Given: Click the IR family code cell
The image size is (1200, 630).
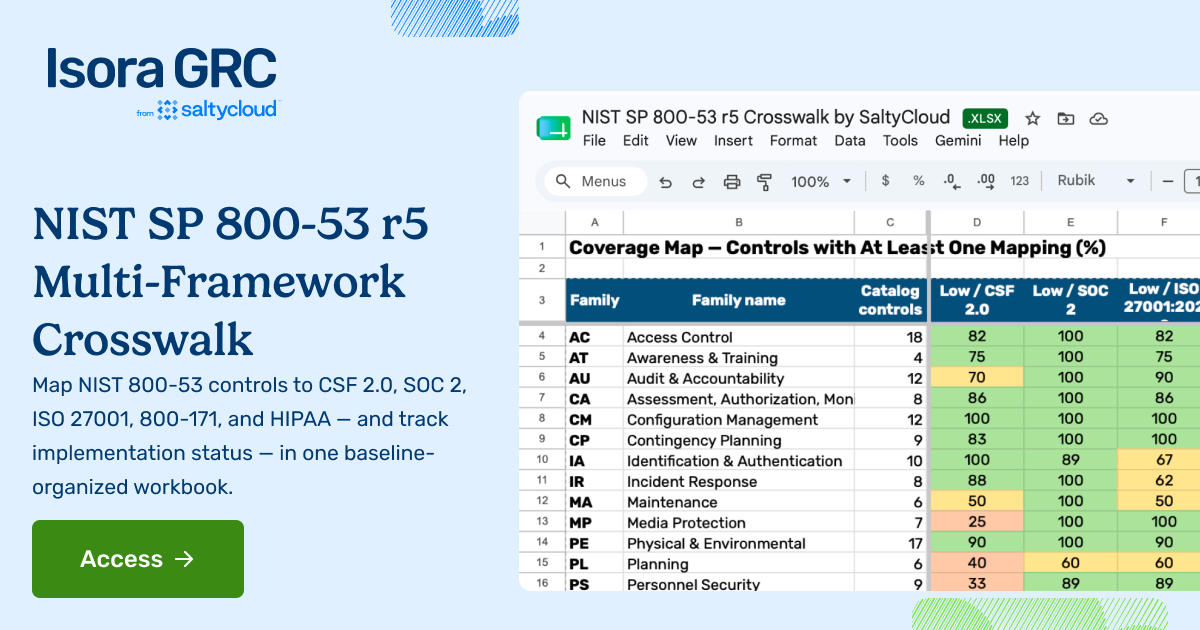Looking at the screenshot, I should [x=594, y=482].
